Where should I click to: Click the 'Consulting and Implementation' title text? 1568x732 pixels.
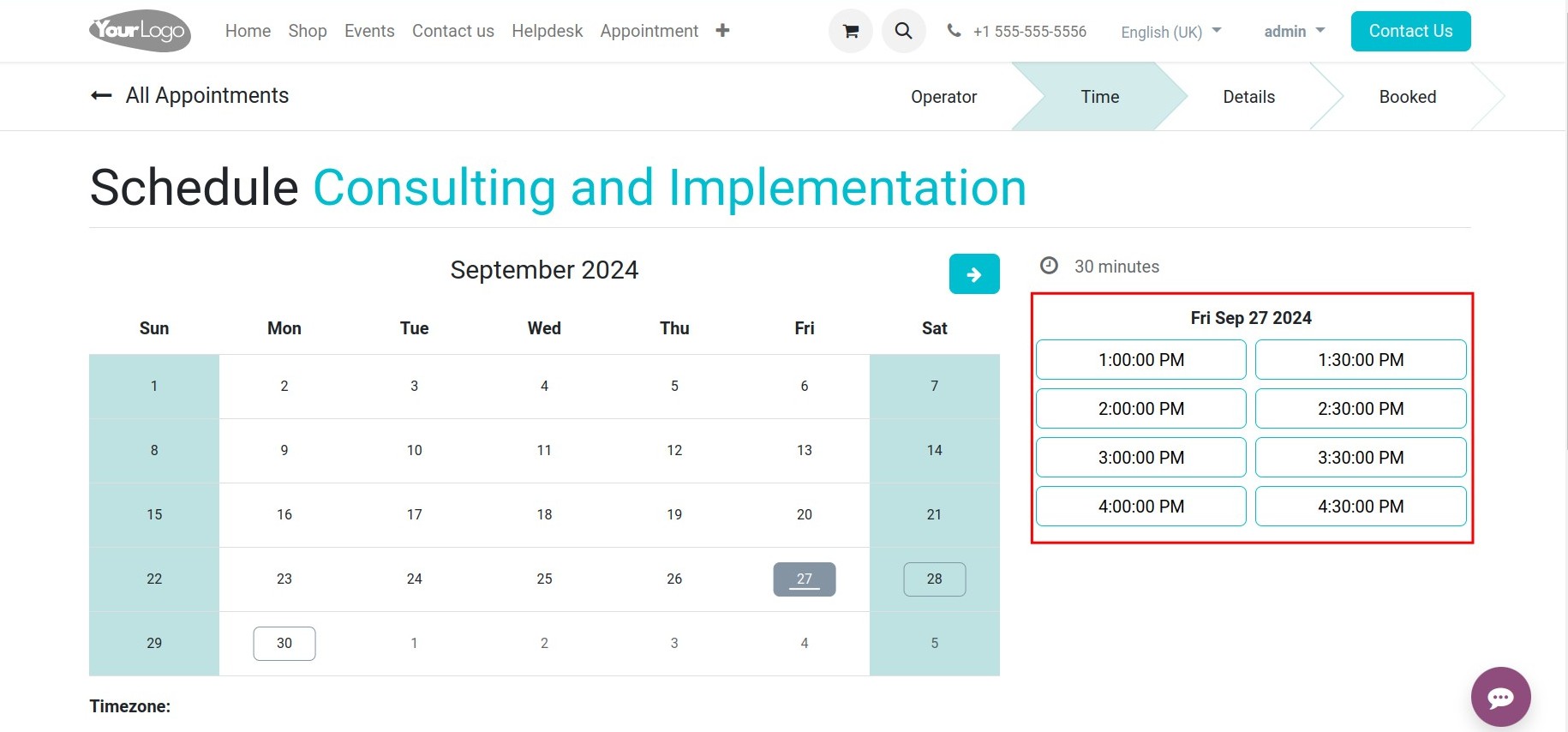[x=670, y=188]
